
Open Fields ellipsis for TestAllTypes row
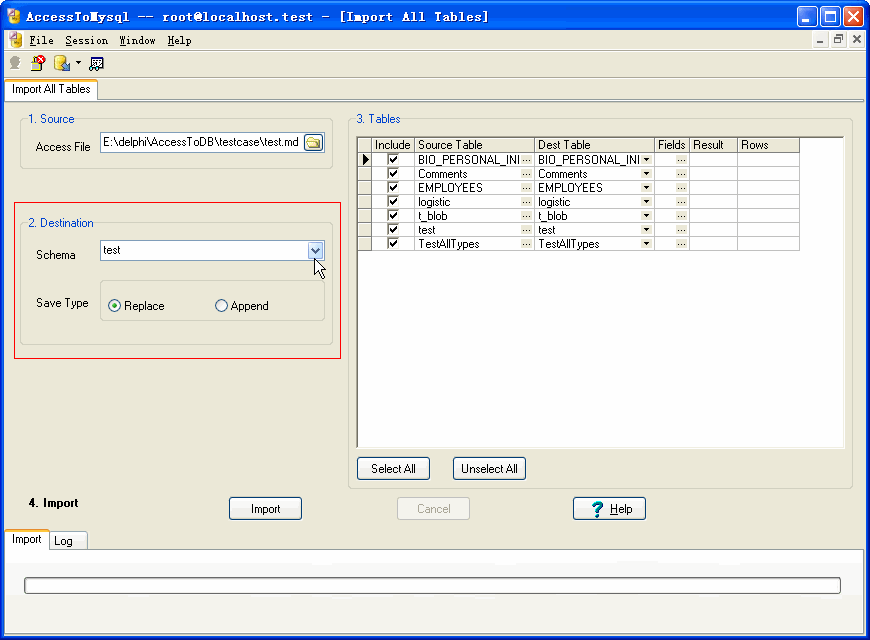681,244
